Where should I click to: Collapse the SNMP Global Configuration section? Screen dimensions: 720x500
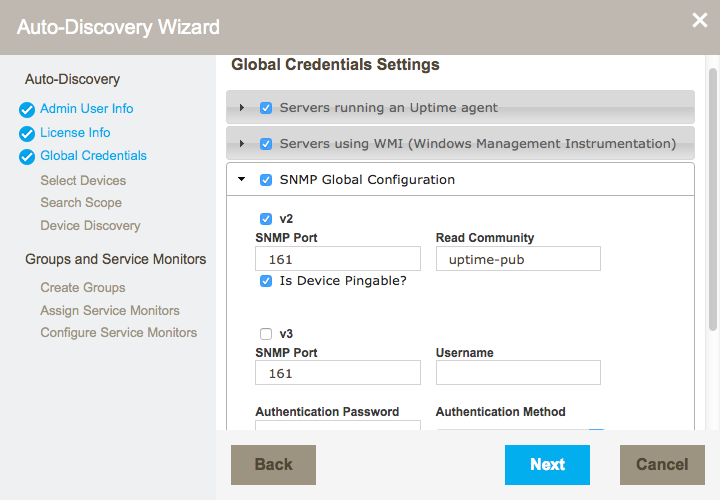point(242,181)
